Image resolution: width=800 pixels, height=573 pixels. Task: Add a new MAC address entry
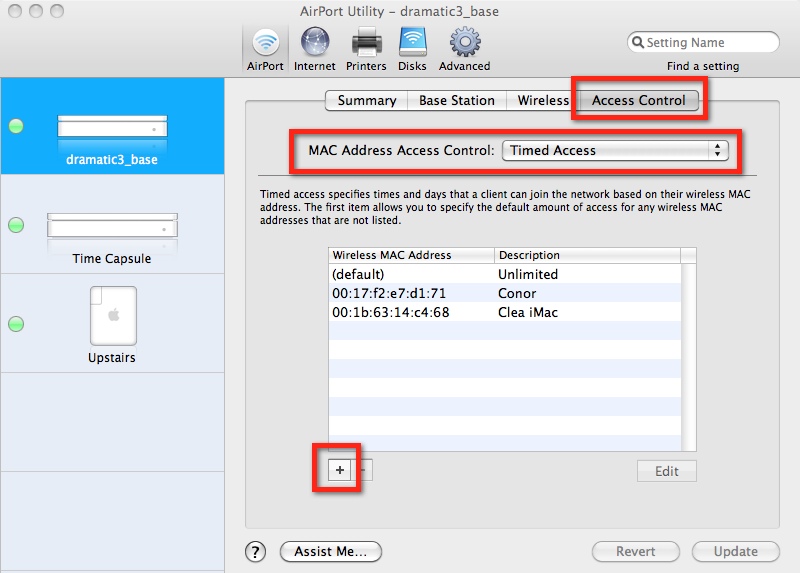[x=340, y=470]
